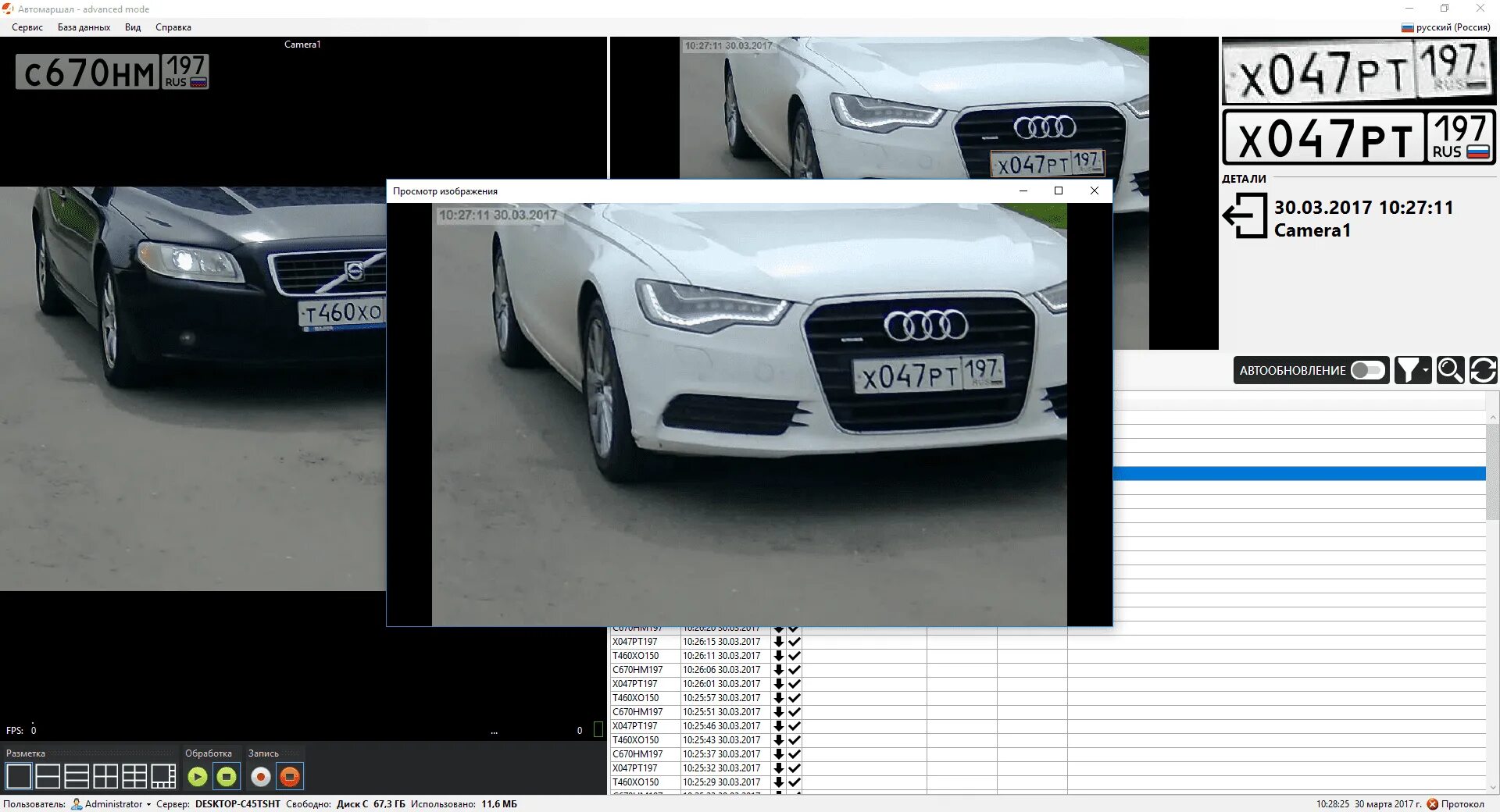Click the checkmark icon in 10:25:29 row
1500x812 pixels.
tap(794, 782)
